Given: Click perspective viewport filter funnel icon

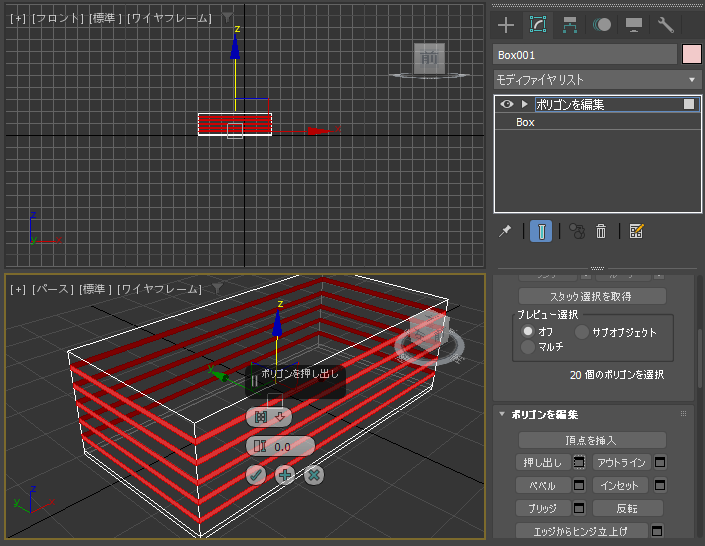Looking at the screenshot, I should coord(217,289).
